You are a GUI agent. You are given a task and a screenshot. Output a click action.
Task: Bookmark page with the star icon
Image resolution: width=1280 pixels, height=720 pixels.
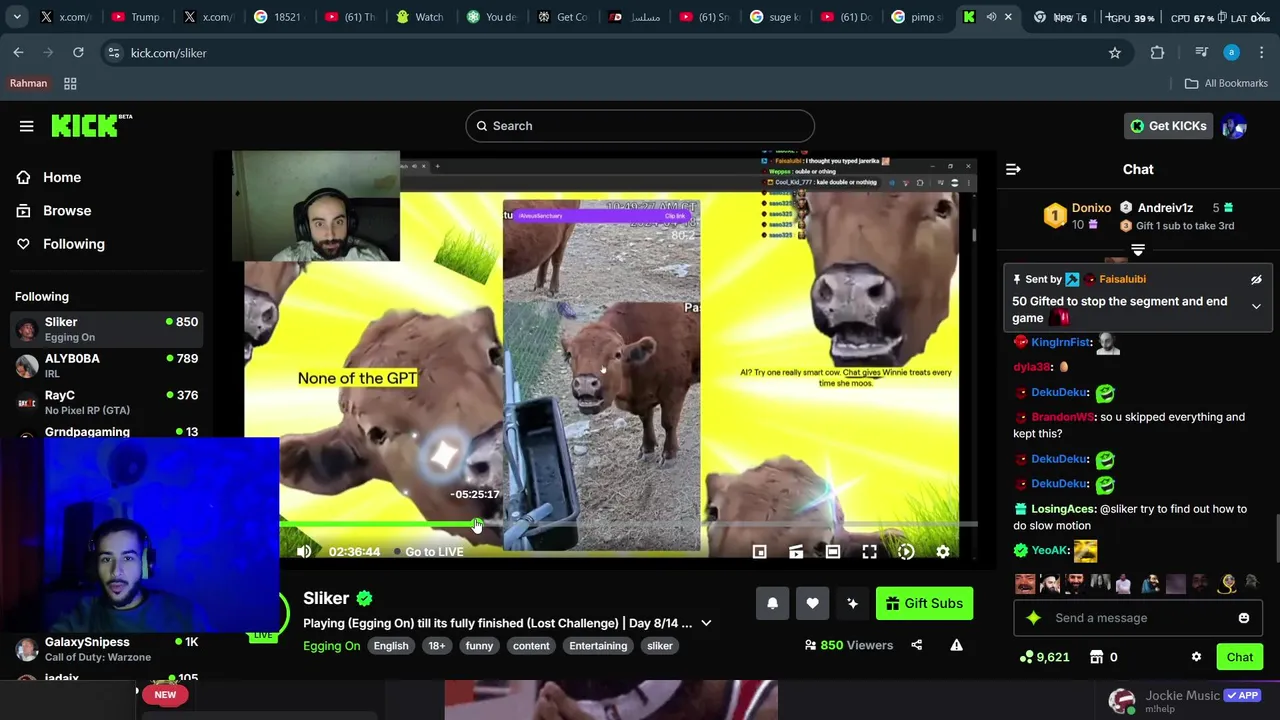coord(1115,53)
